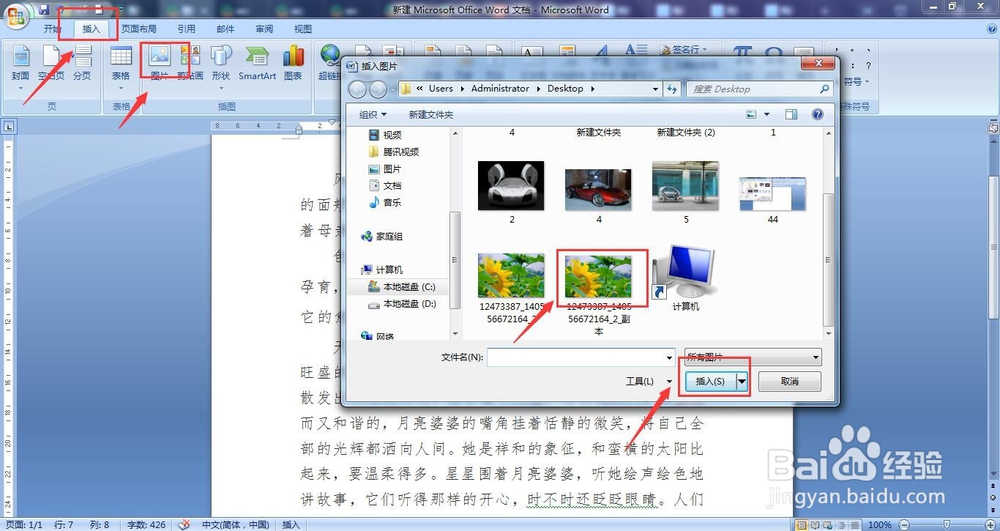This screenshot has width=1000, height=531.
Task: Click New Folder (新建文件夹) in dialog toolbar
Action: point(431,115)
